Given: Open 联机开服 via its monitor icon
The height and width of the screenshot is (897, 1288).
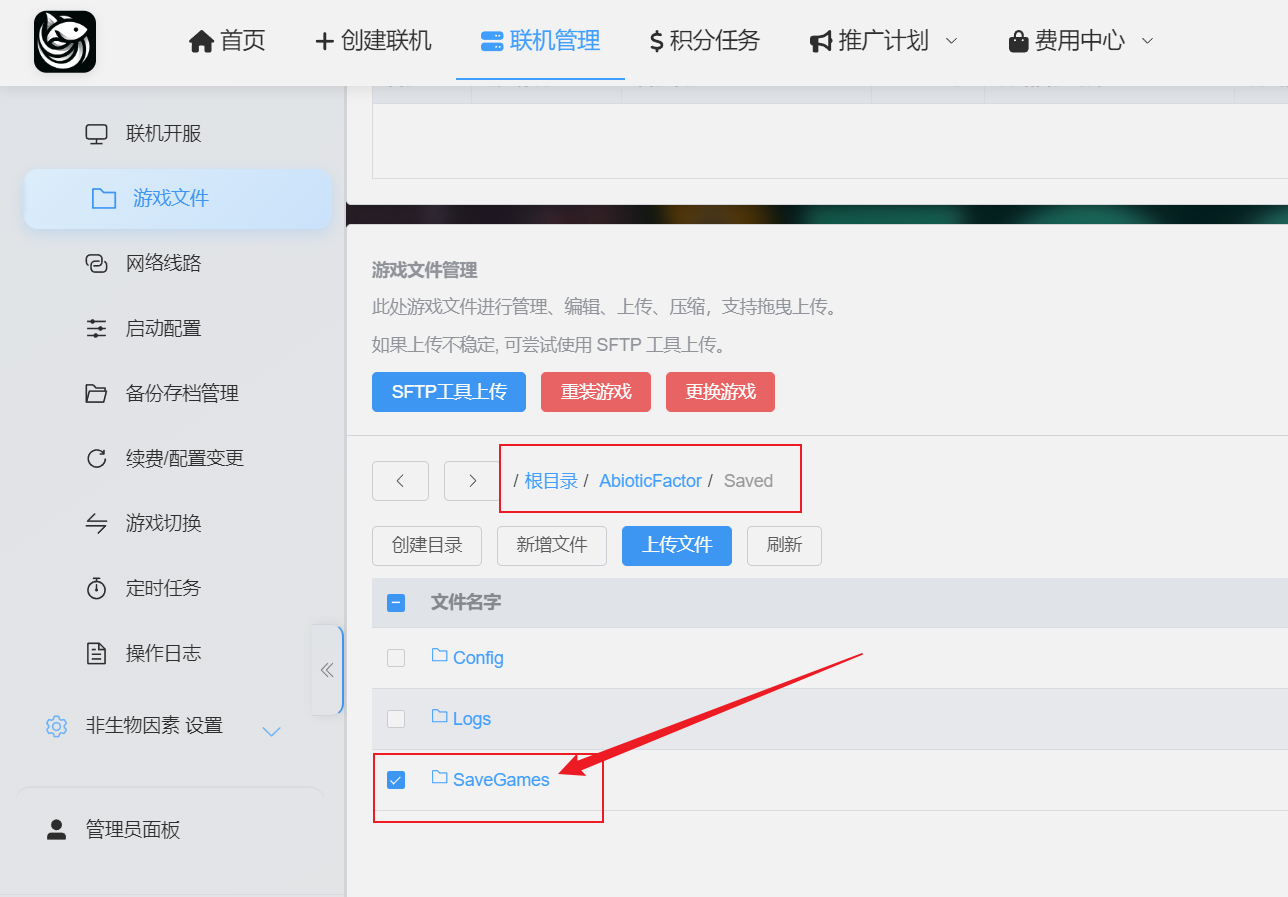Looking at the screenshot, I should click(x=96, y=134).
